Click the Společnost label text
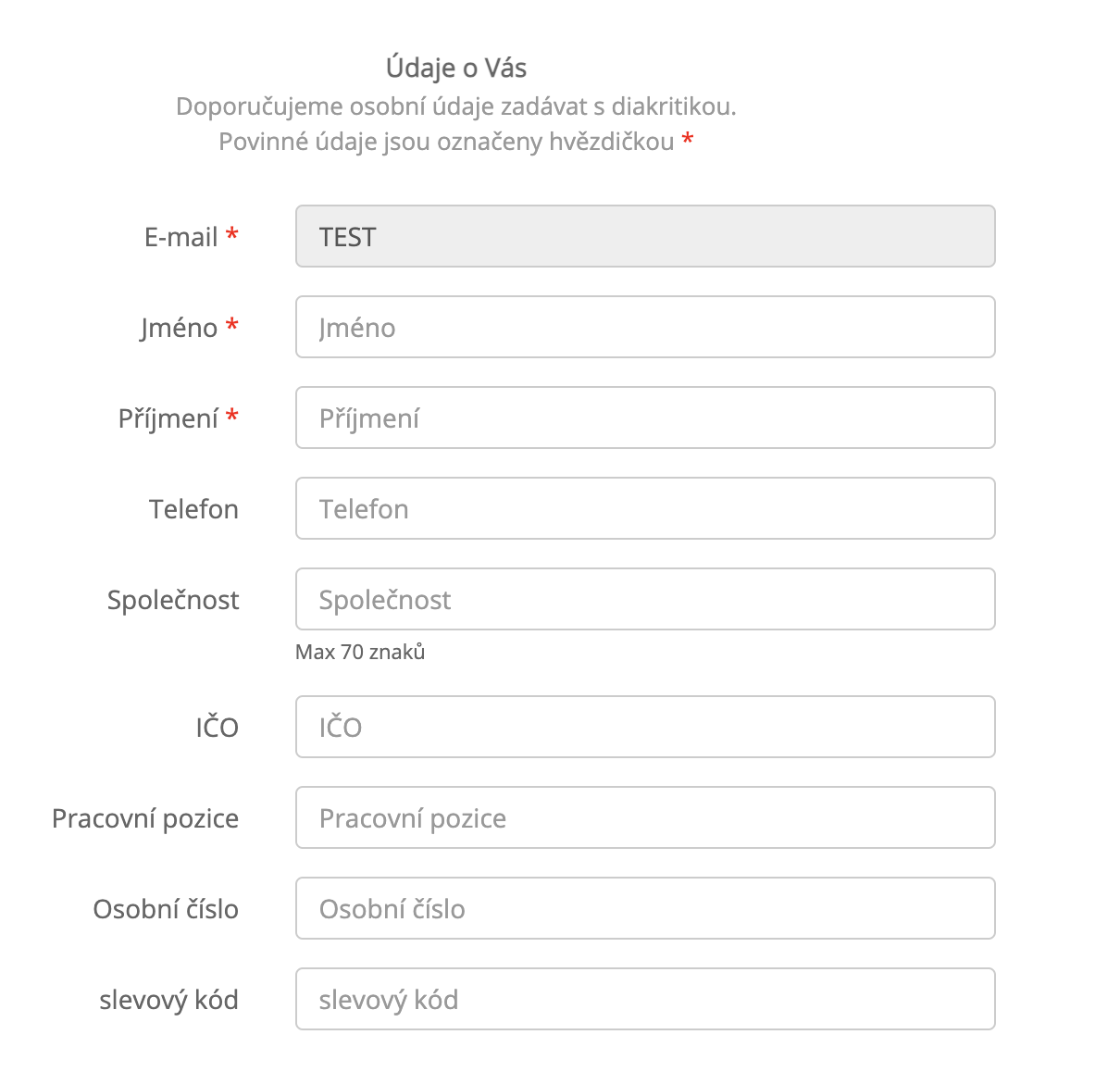The width and height of the screenshot is (1120, 1072). pos(173,600)
